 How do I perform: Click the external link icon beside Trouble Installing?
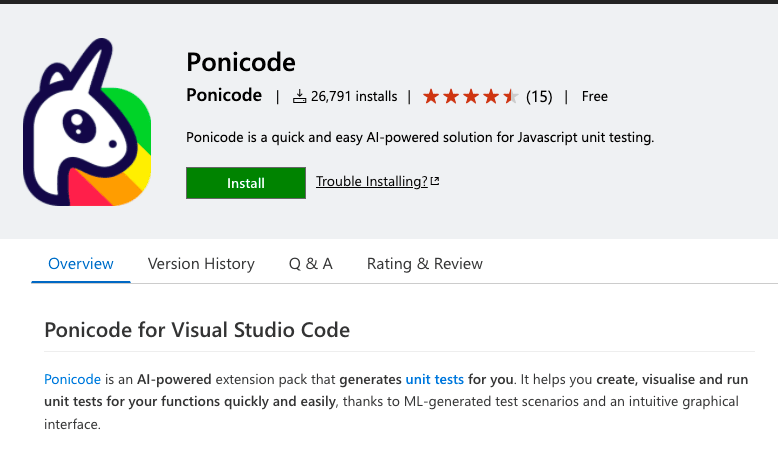[x=435, y=181]
